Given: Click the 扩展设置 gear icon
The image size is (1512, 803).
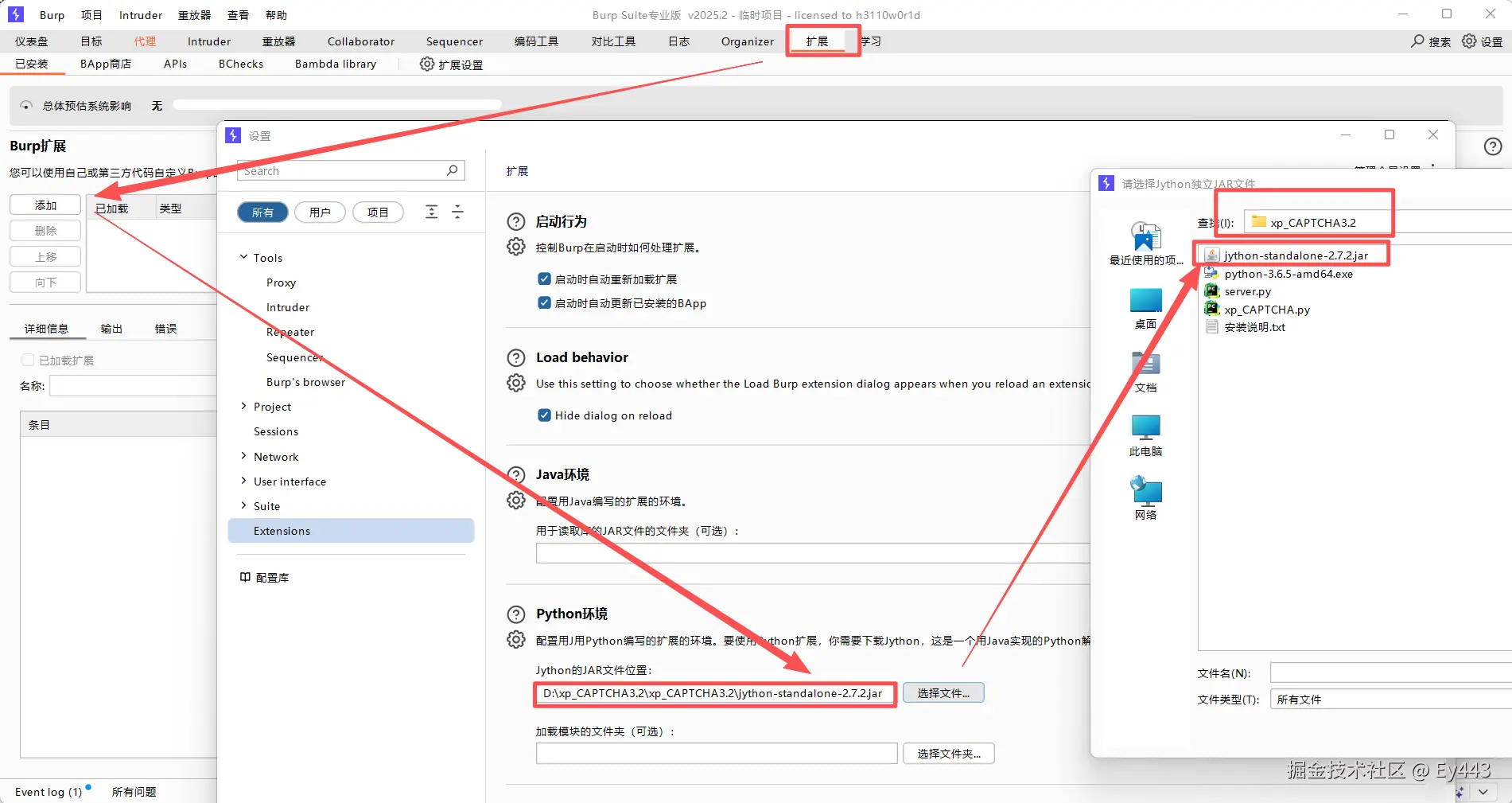Looking at the screenshot, I should pyautogui.click(x=427, y=64).
